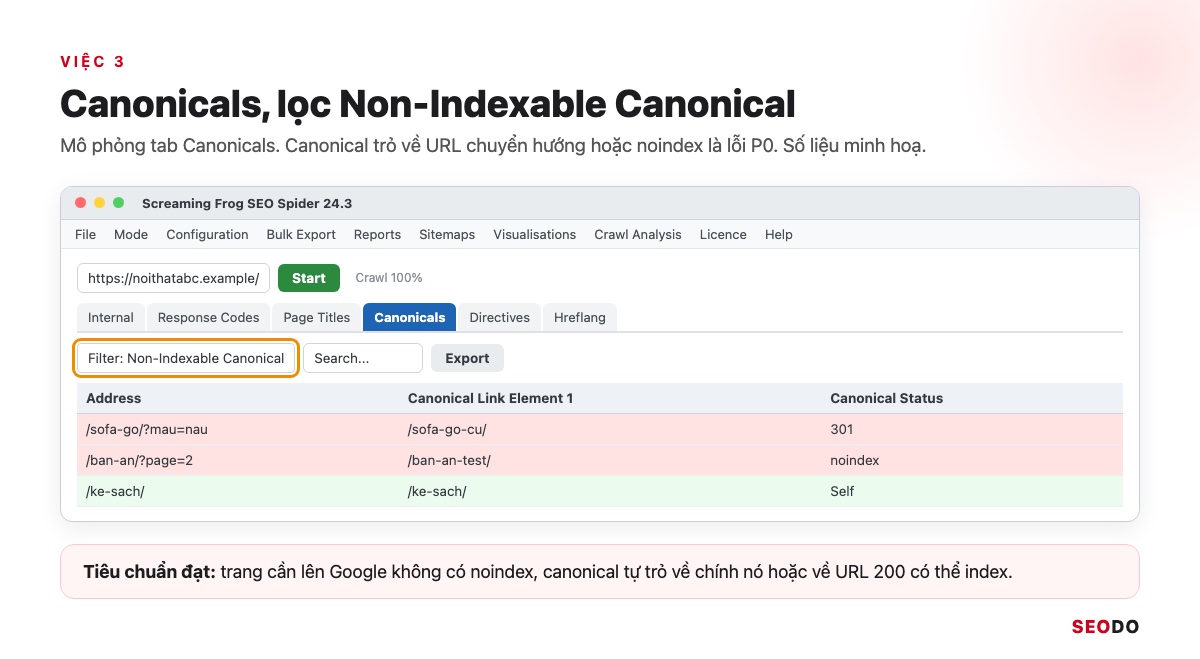Open the Visualisations menu
The width and height of the screenshot is (1200, 659).
point(535,234)
